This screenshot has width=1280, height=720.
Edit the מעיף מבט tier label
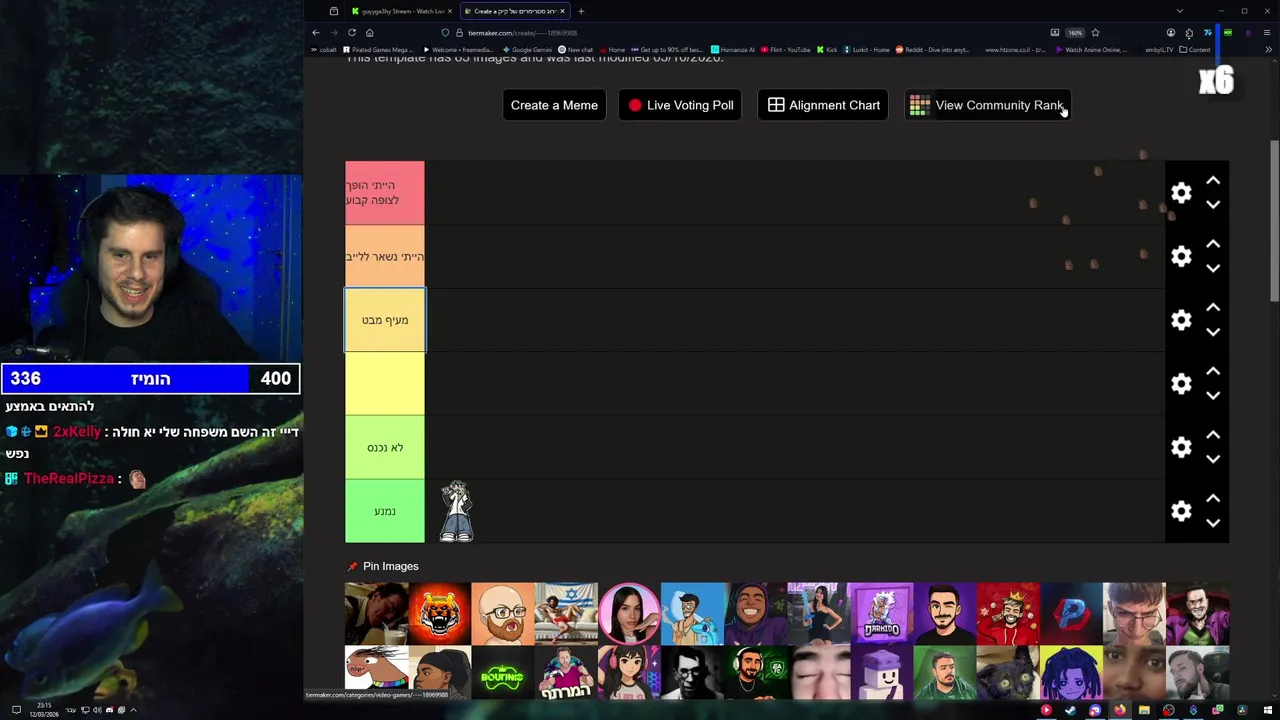(385, 320)
